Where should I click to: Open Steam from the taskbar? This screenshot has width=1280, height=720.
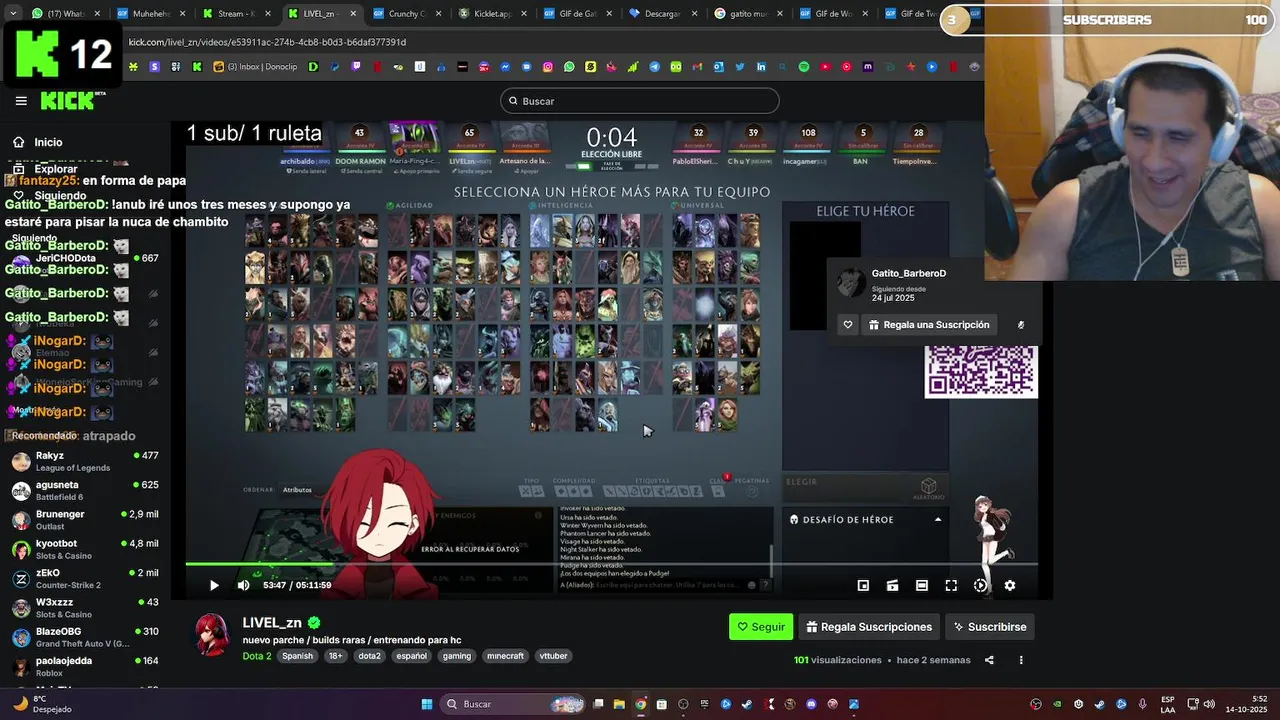(747, 704)
